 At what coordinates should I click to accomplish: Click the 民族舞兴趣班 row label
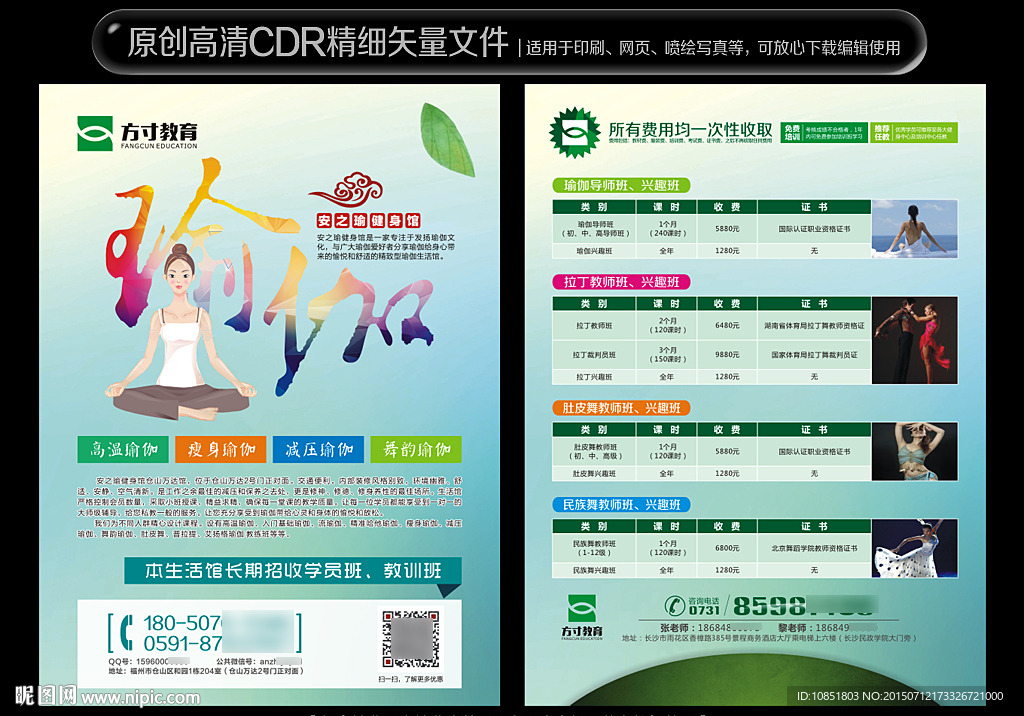pyautogui.click(x=594, y=570)
